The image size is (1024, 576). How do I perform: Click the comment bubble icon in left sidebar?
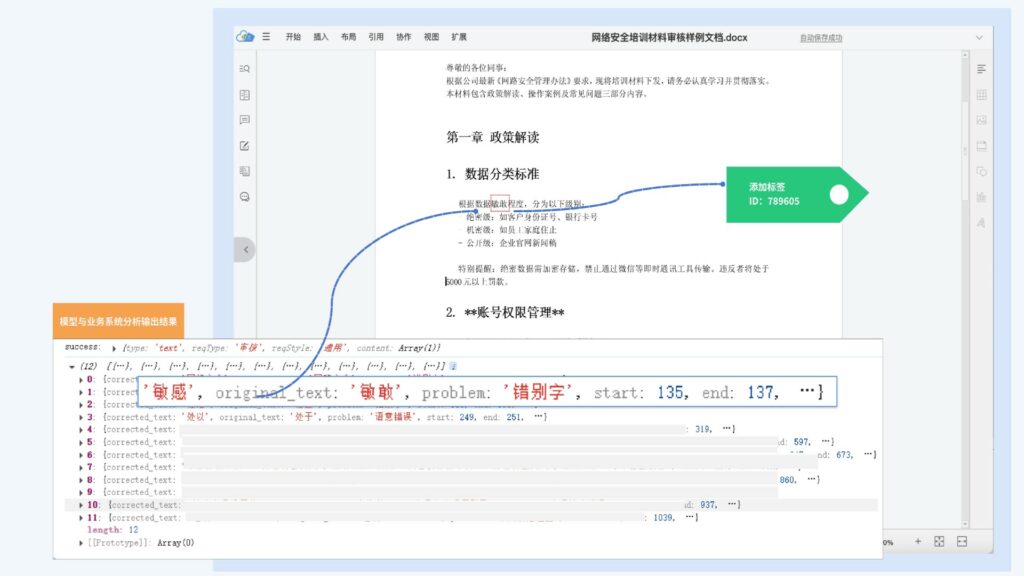(244, 120)
